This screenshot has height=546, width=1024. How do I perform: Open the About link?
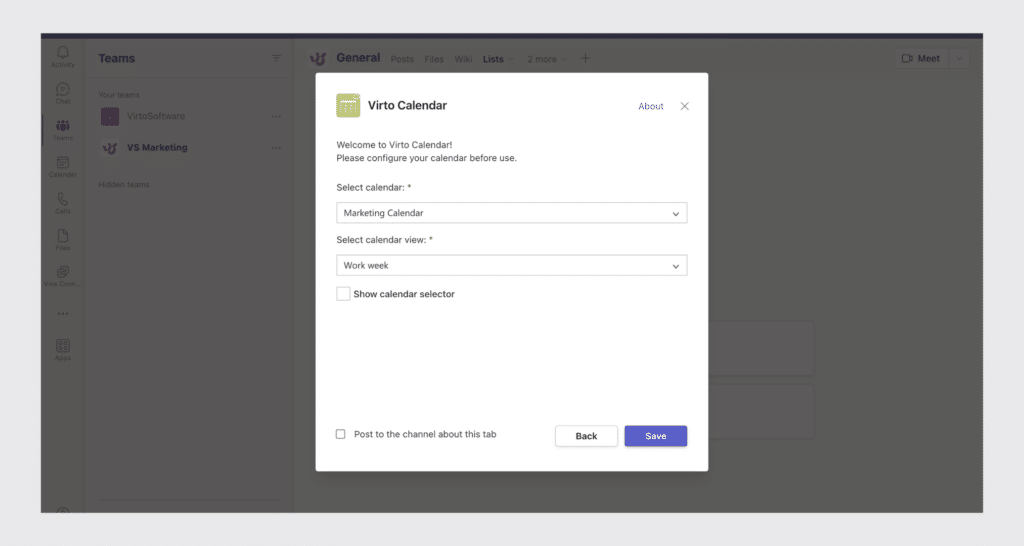[x=650, y=106]
